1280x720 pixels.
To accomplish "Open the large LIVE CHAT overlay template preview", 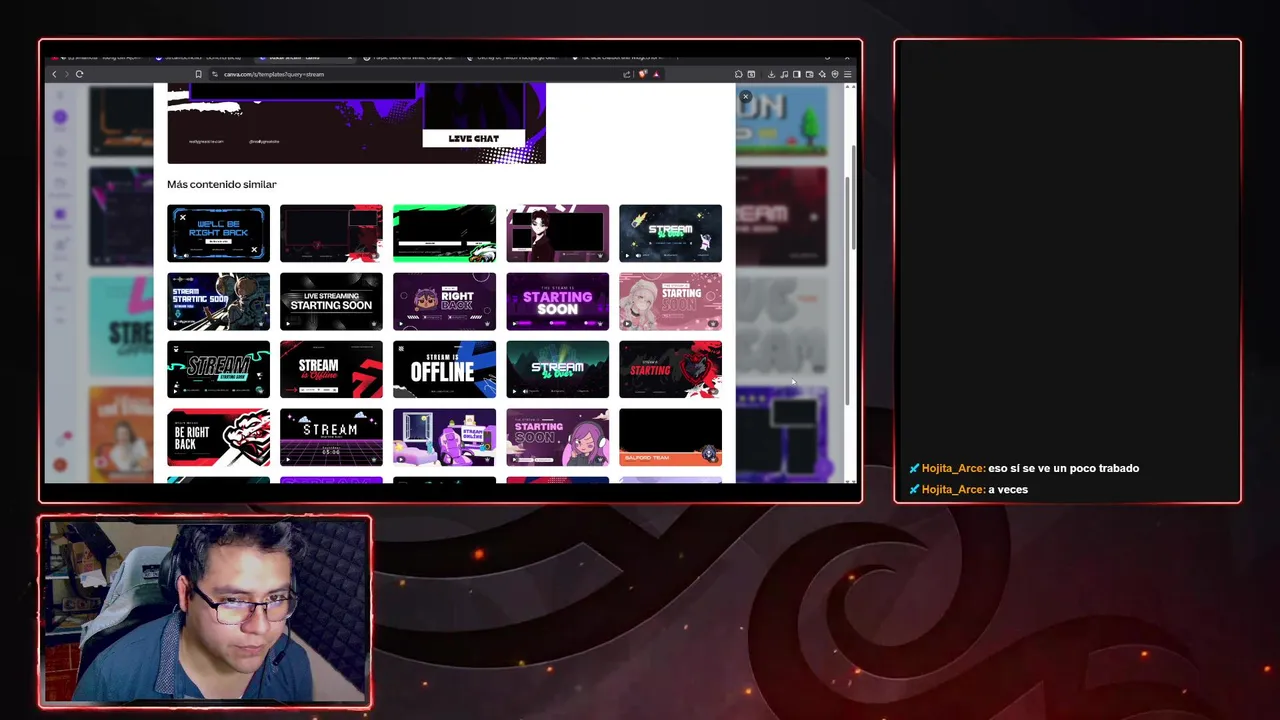I will point(356,123).
